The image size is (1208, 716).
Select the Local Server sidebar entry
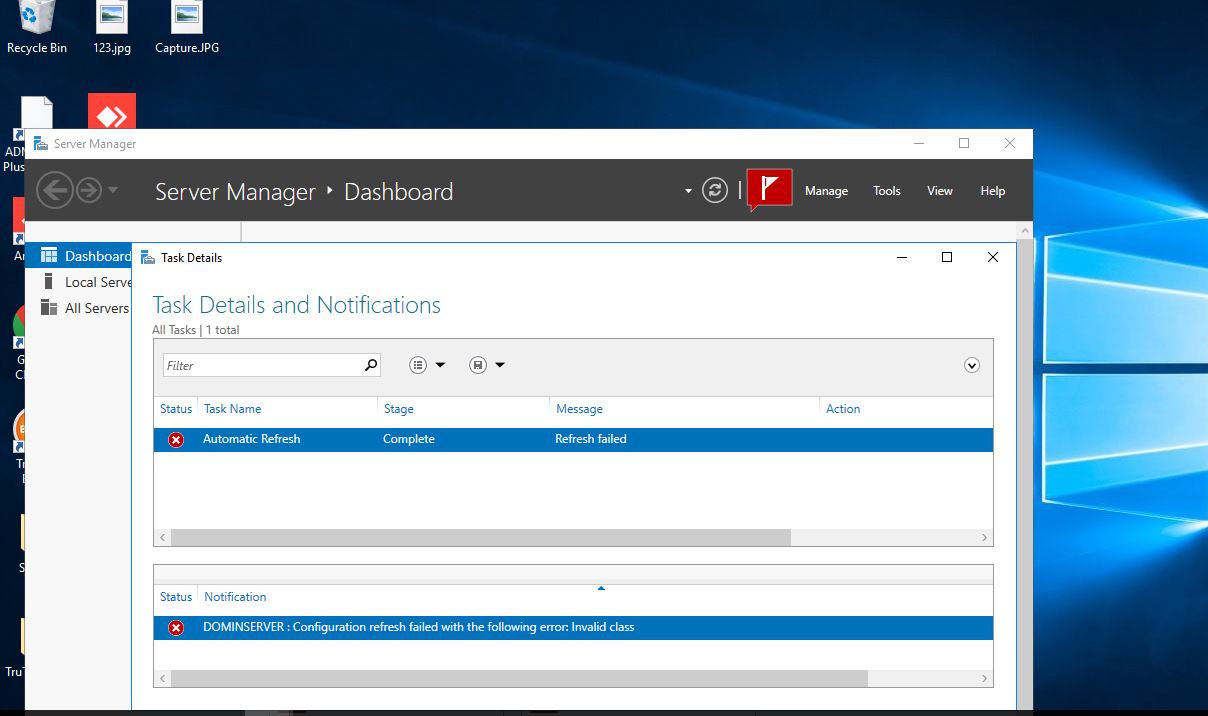coord(95,281)
